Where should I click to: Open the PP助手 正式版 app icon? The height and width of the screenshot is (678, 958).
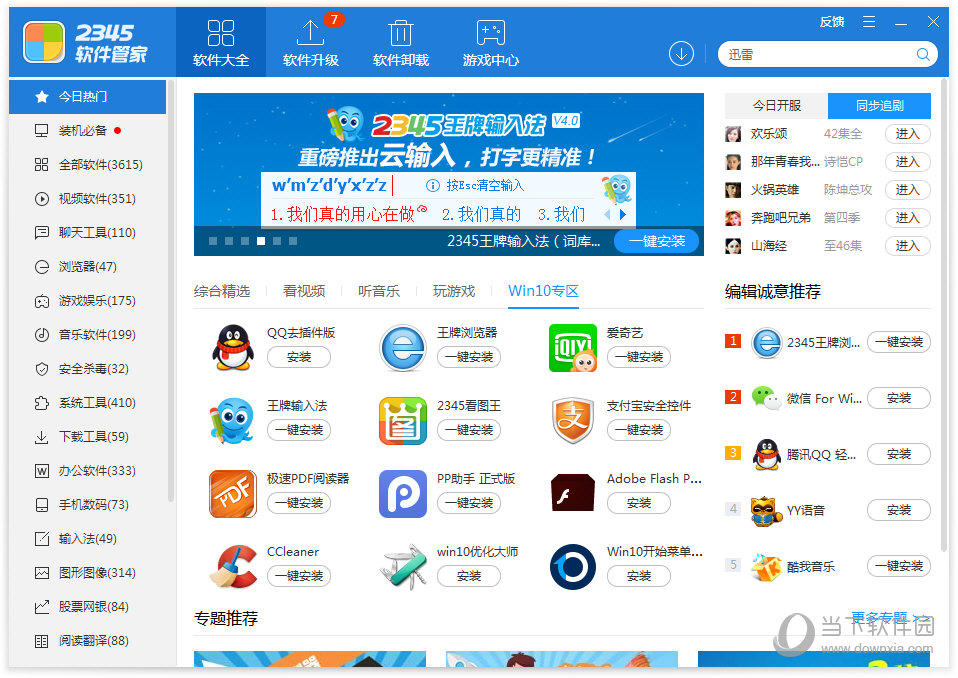[x=403, y=494]
